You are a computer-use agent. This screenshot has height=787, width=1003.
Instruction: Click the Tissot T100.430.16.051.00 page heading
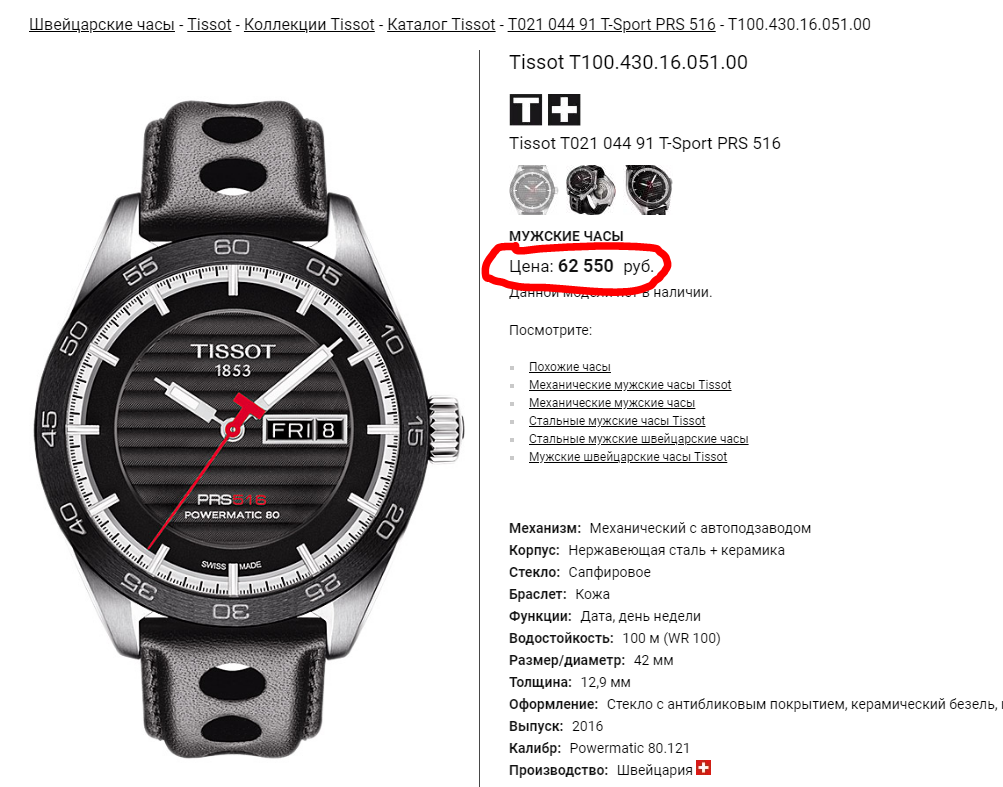628,62
